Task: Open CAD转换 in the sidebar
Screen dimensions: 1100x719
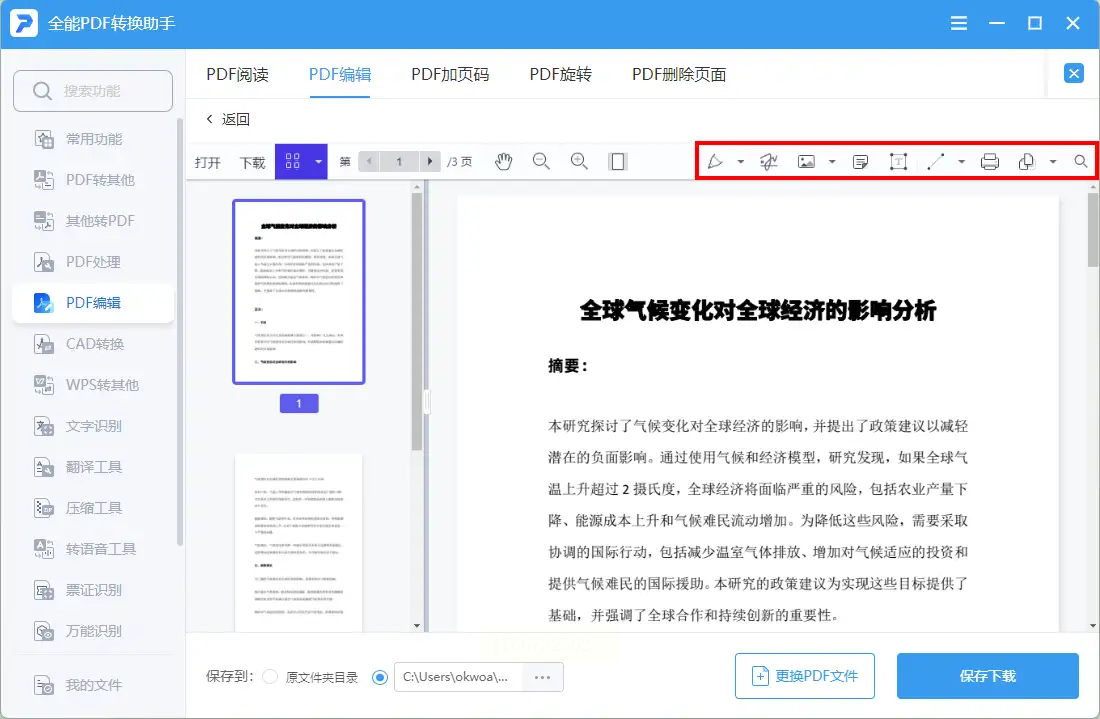Action: [94, 344]
